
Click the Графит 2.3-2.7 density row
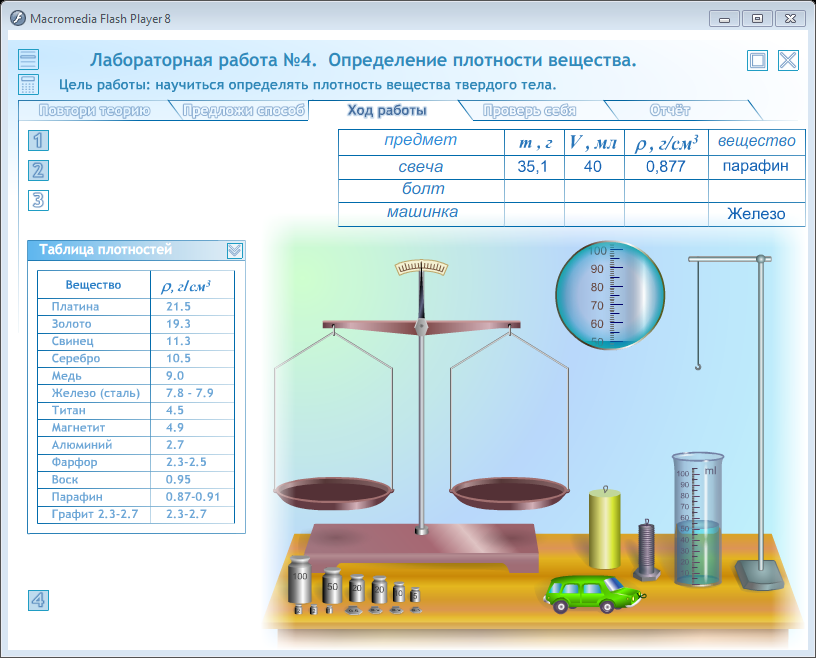[x=136, y=514]
